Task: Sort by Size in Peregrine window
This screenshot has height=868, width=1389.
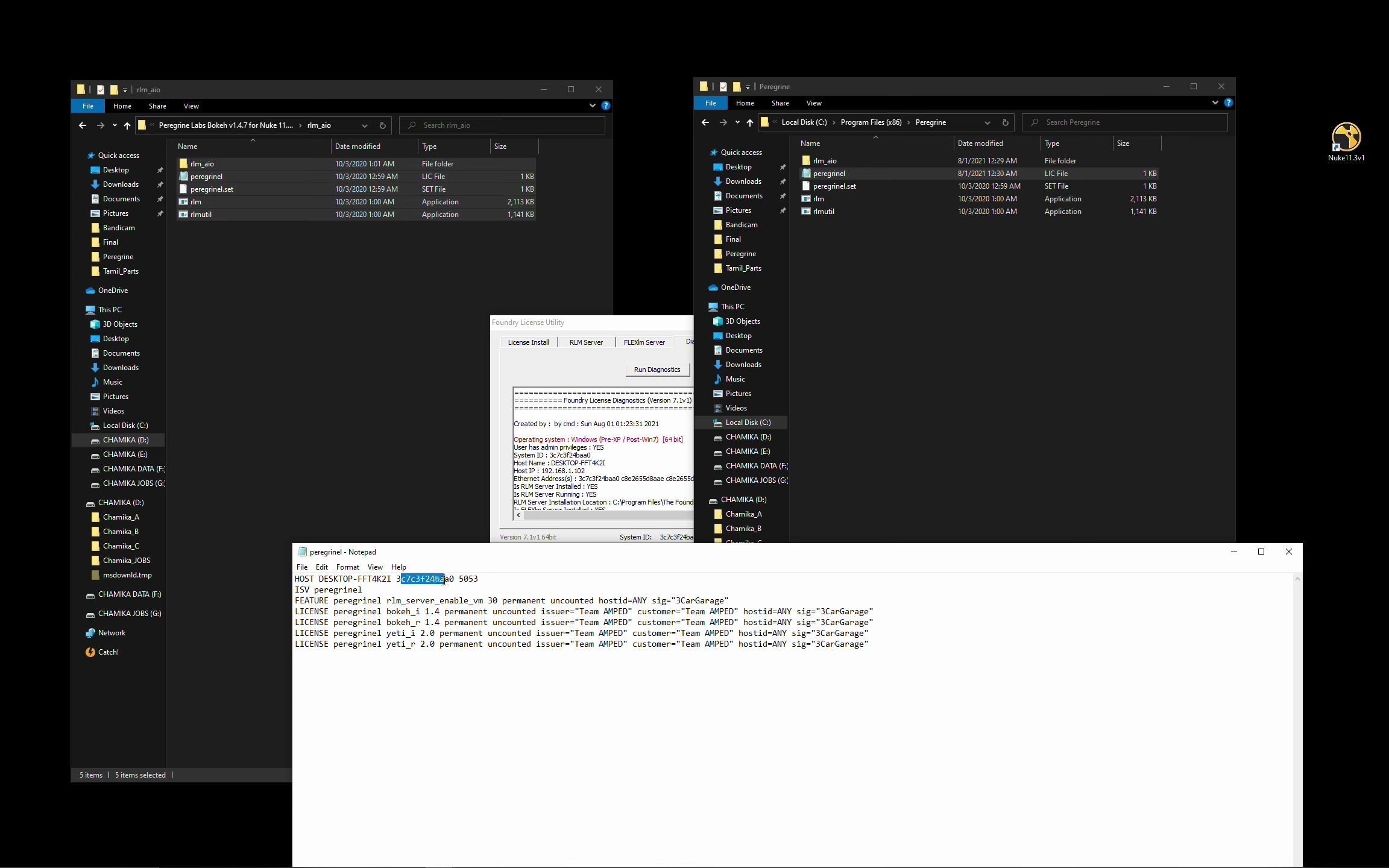Action: click(x=1136, y=143)
